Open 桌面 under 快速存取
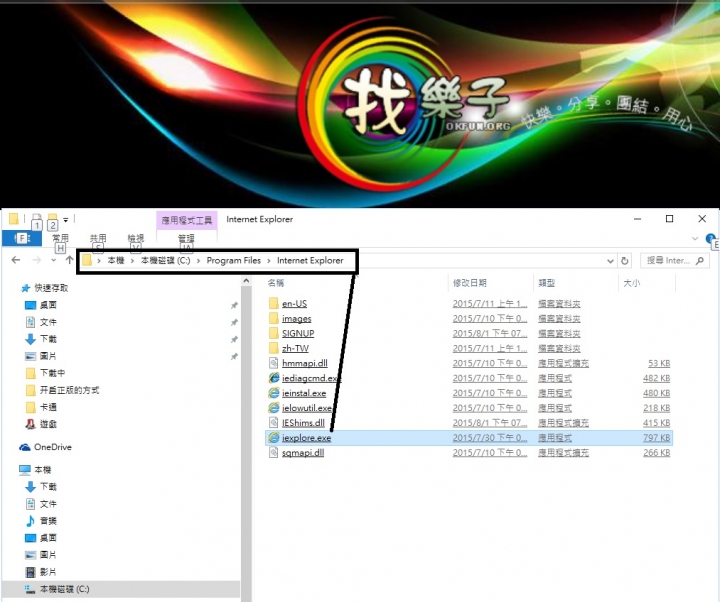720x602 pixels. [41, 305]
